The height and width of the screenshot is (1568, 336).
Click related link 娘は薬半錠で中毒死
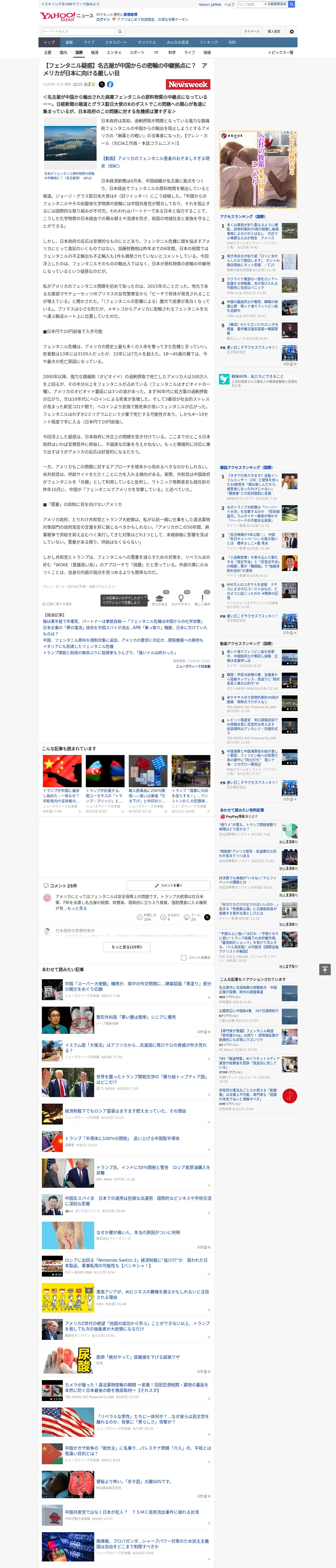(x=123, y=621)
